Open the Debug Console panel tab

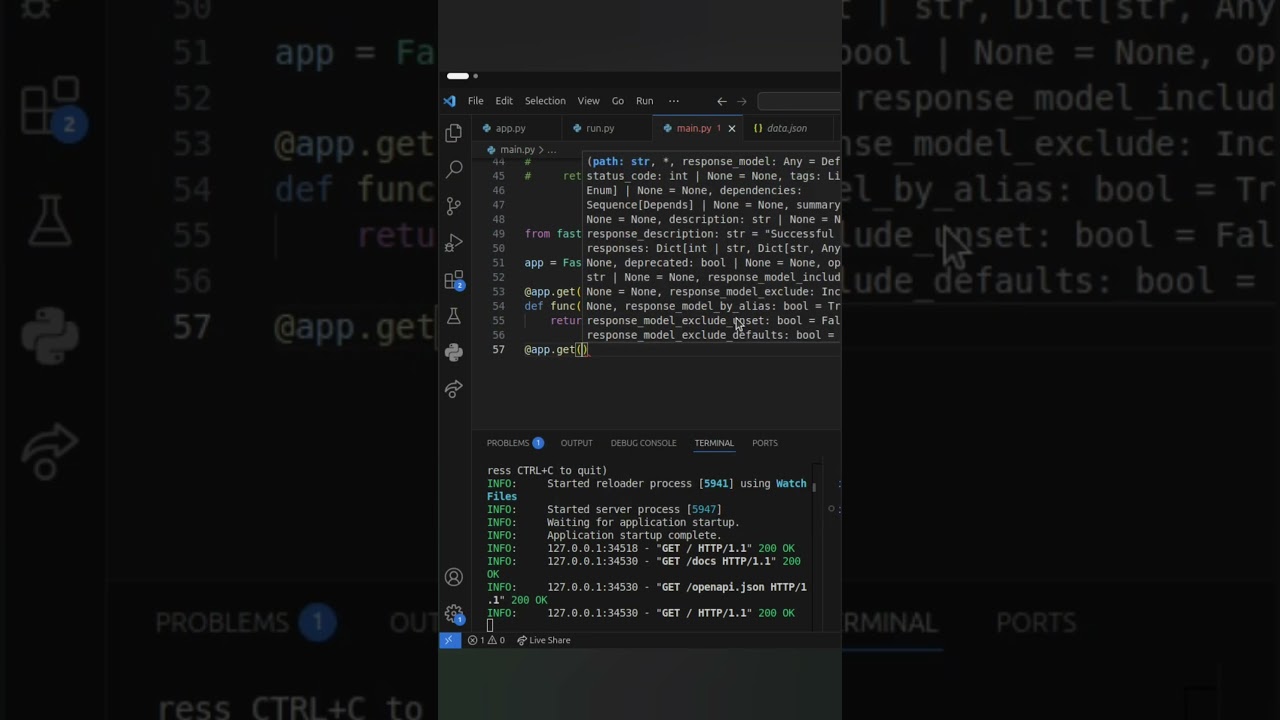point(643,443)
